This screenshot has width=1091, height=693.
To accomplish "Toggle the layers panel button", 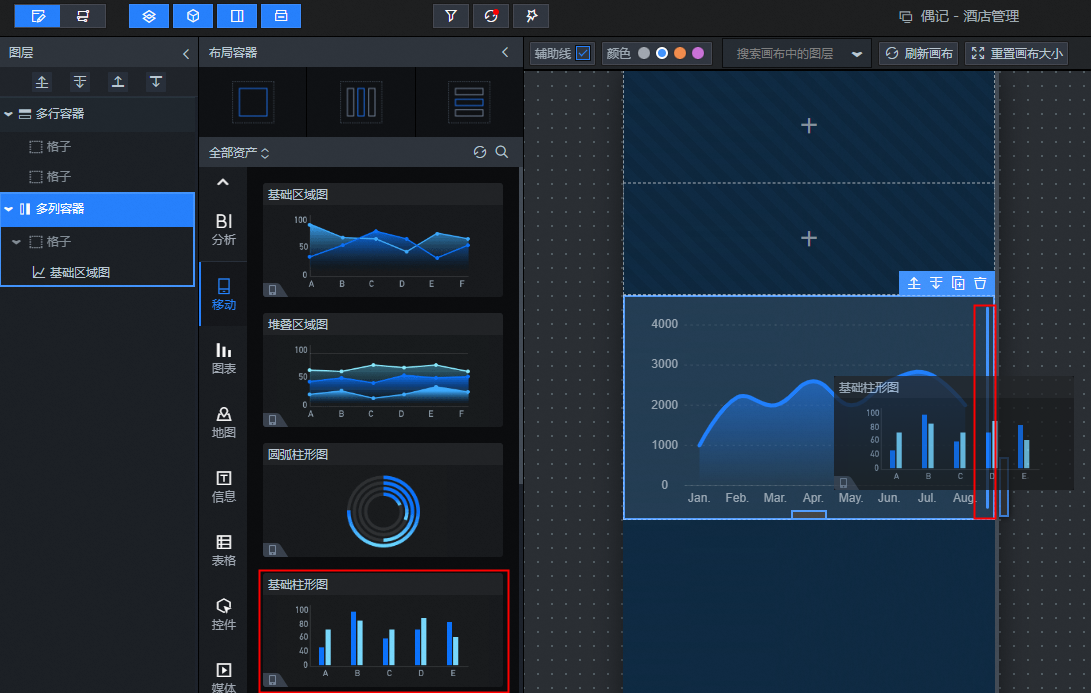I will coord(149,16).
